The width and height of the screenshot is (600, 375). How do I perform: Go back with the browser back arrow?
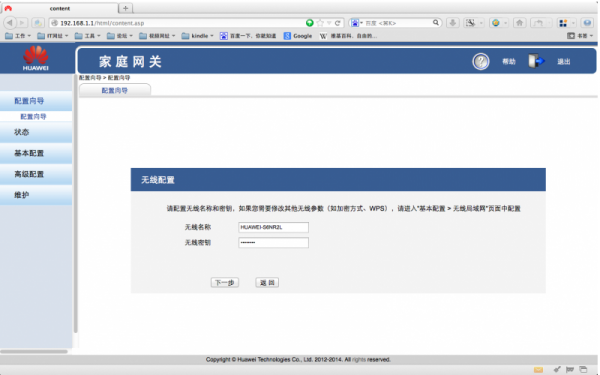[10, 23]
